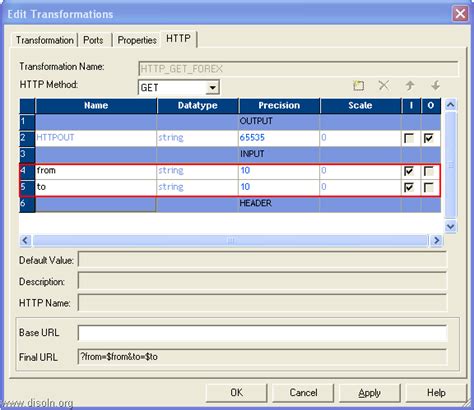474x410 pixels.
Task: Toggle the input checkbox for HTTPOUT
Action: pyautogui.click(x=409, y=138)
